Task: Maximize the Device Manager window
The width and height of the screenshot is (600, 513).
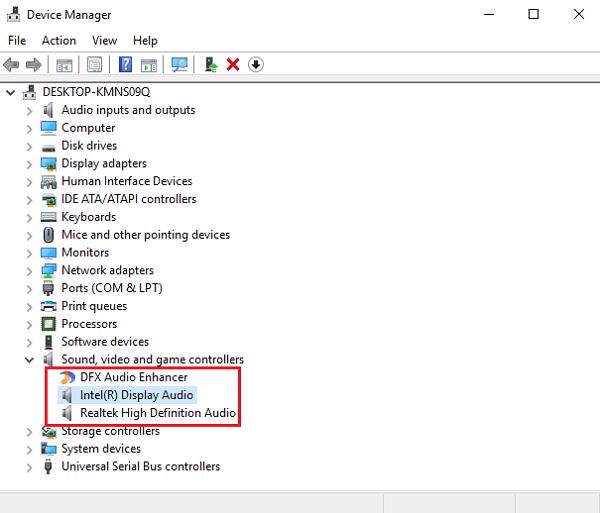Action: coord(533,15)
